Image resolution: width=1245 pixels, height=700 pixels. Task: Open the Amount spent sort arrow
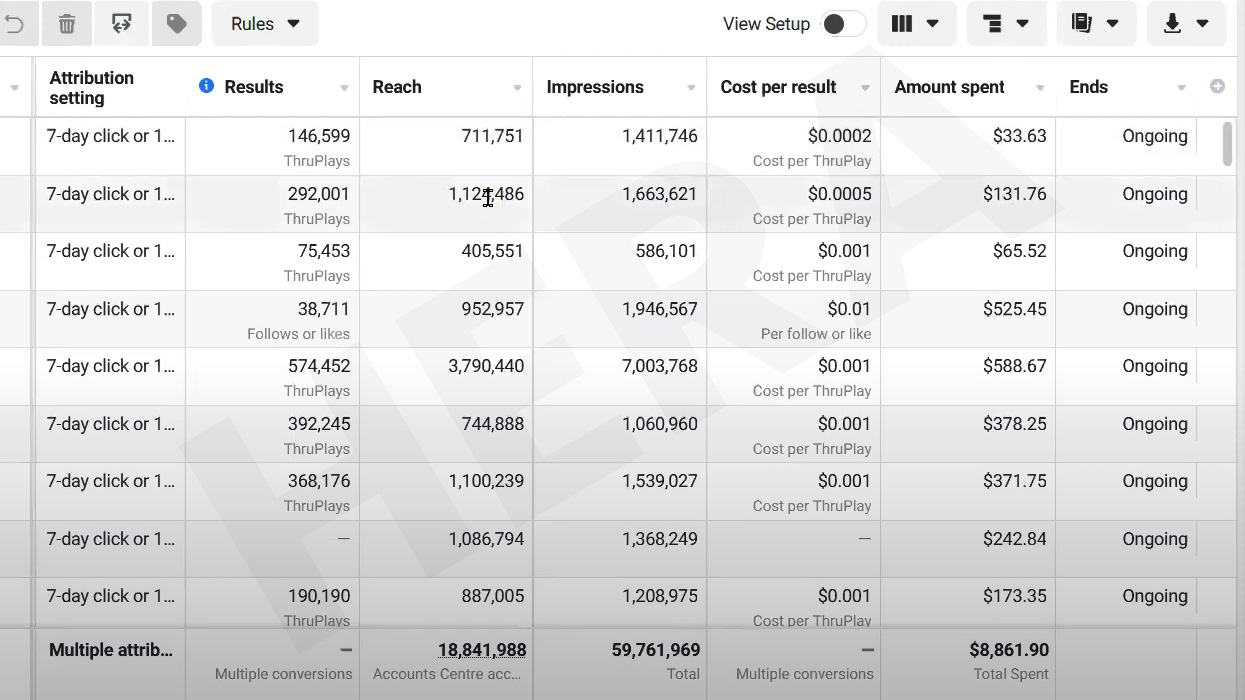point(1039,88)
